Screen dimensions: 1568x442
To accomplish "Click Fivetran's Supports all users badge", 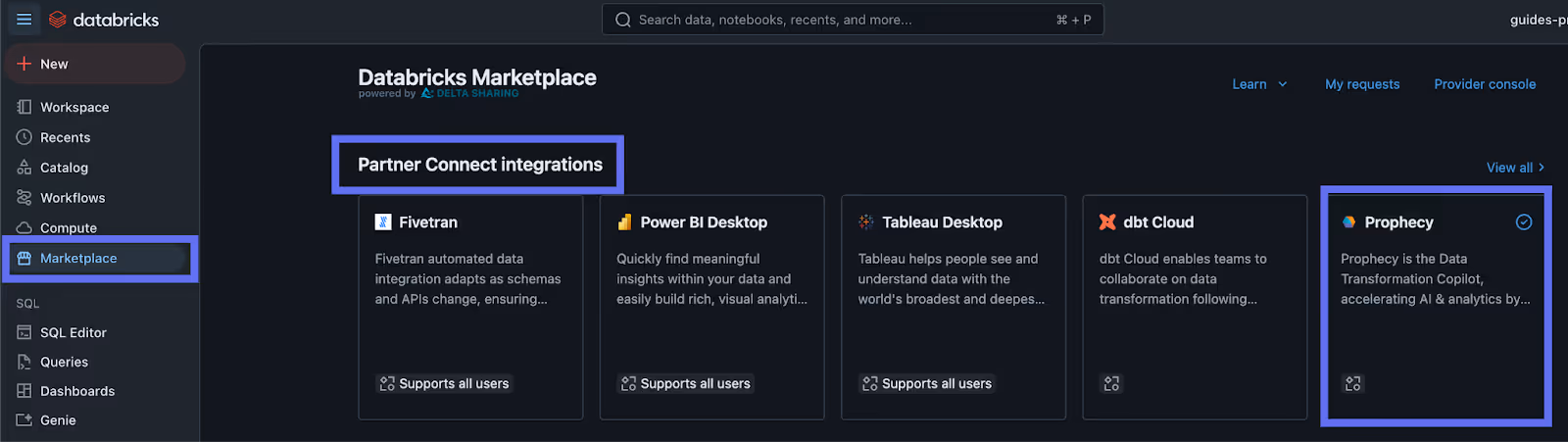I will [x=444, y=384].
